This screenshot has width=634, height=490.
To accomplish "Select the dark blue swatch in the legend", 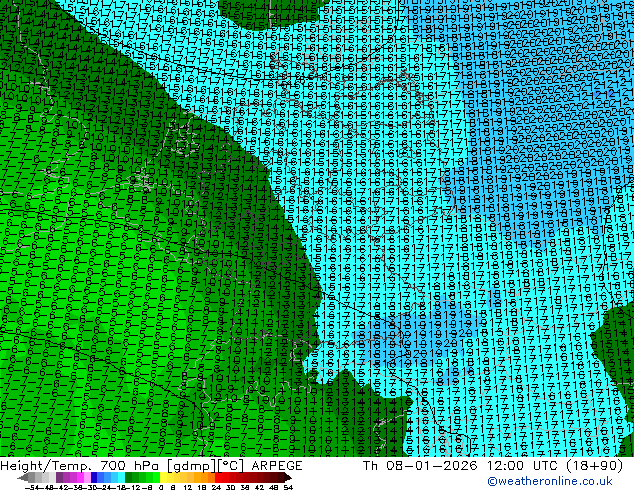I will coord(94,477).
